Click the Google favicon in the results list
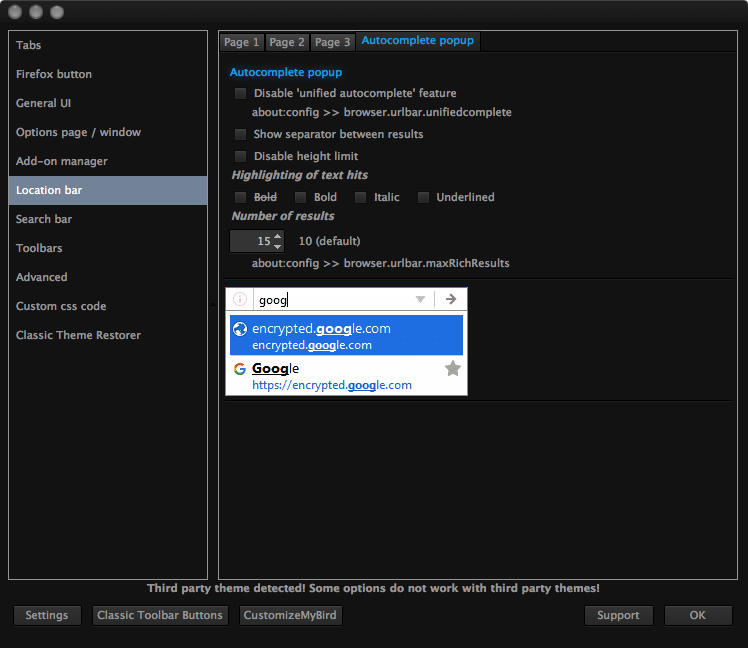Viewport: 748px width, 648px height. click(240, 369)
